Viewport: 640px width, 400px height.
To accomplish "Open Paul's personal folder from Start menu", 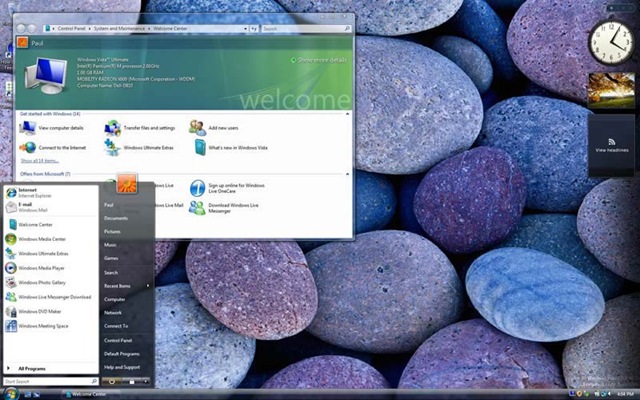I will click(x=109, y=205).
